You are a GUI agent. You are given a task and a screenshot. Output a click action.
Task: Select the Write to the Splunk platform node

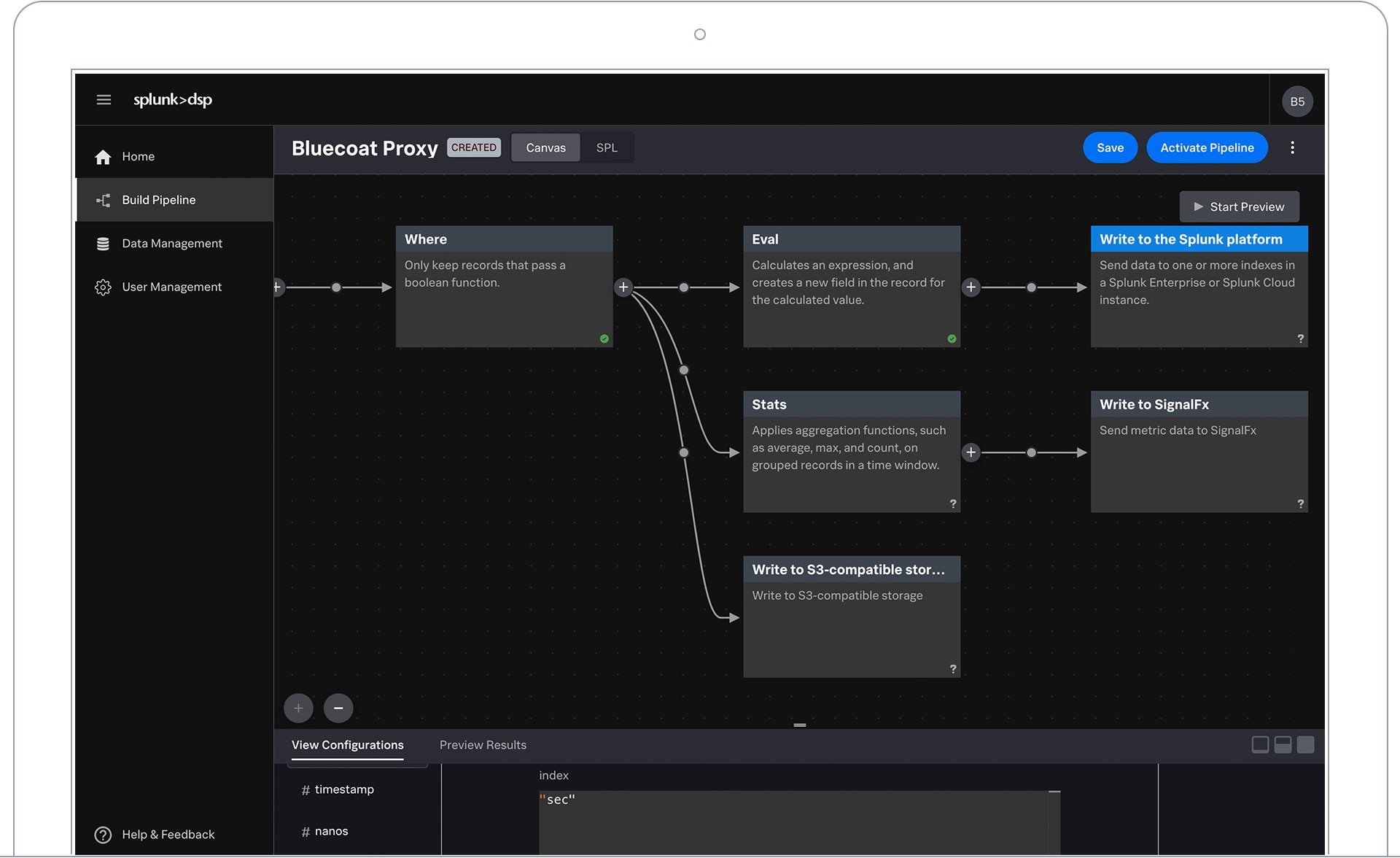click(x=1199, y=287)
